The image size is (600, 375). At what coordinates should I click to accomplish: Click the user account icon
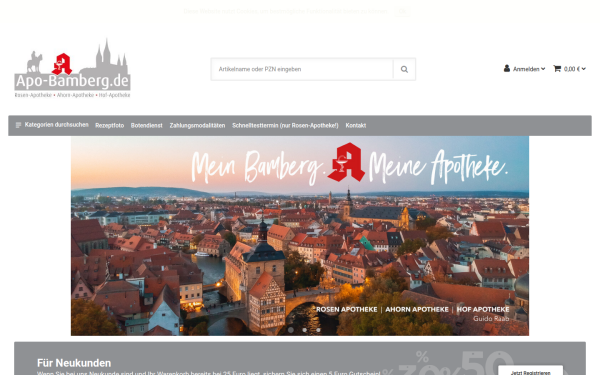click(507, 68)
